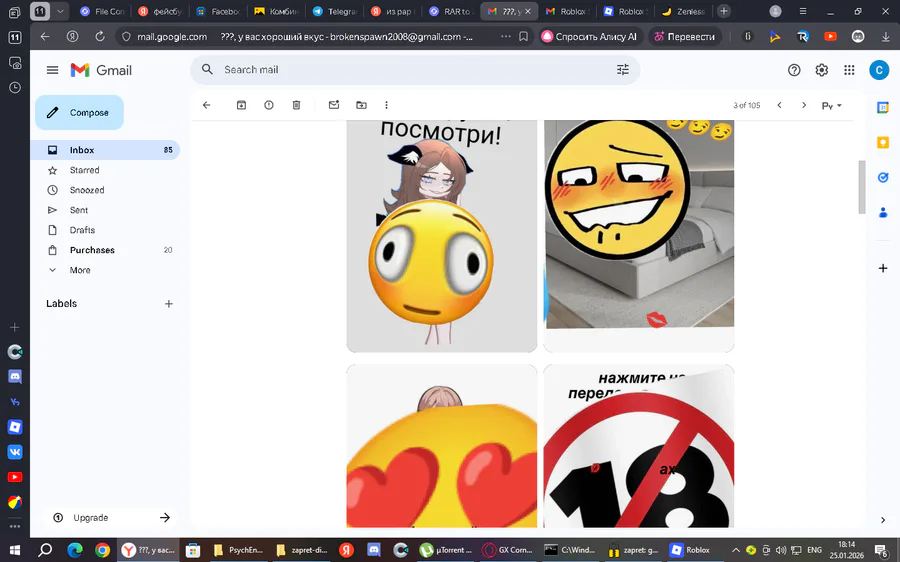The image size is (900, 562).
Task: Create a new label with plus icon
Action: pos(169,304)
